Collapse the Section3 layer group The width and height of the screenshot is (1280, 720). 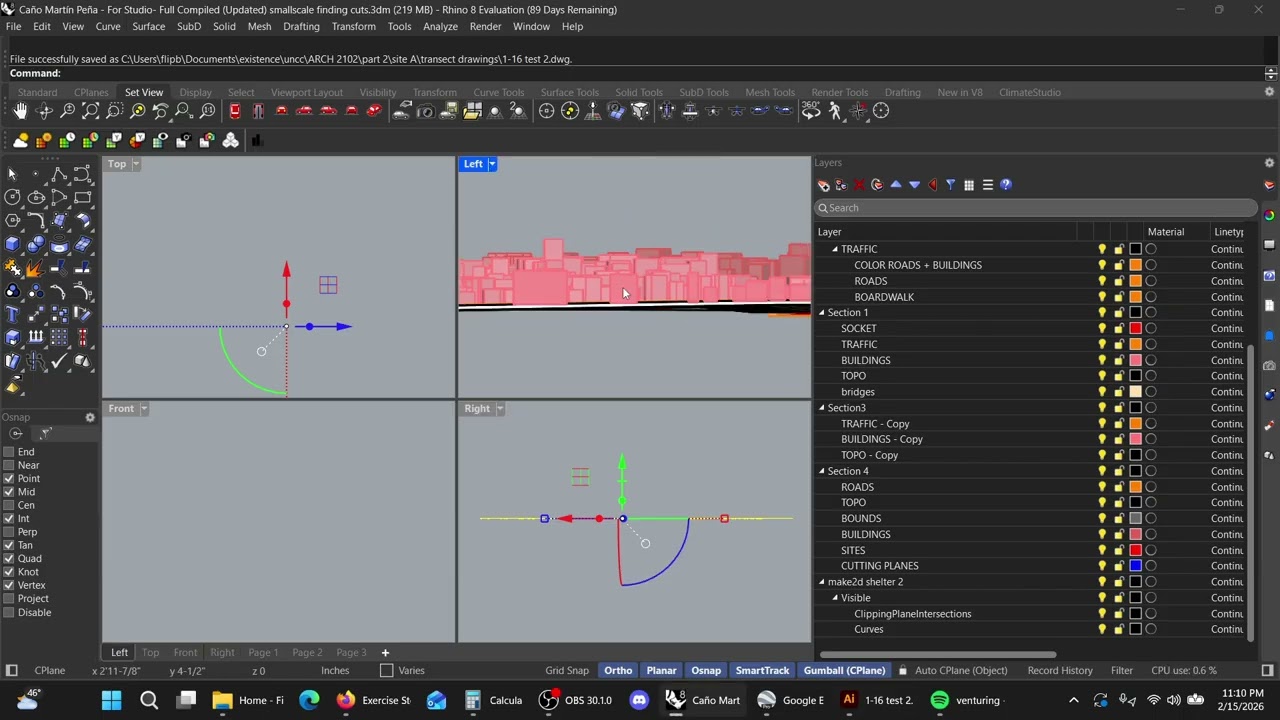coord(822,408)
